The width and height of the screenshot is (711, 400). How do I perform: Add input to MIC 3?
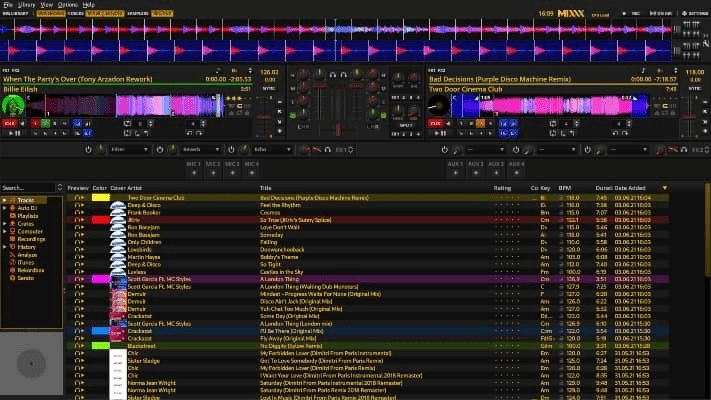pyautogui.click(x=232, y=173)
